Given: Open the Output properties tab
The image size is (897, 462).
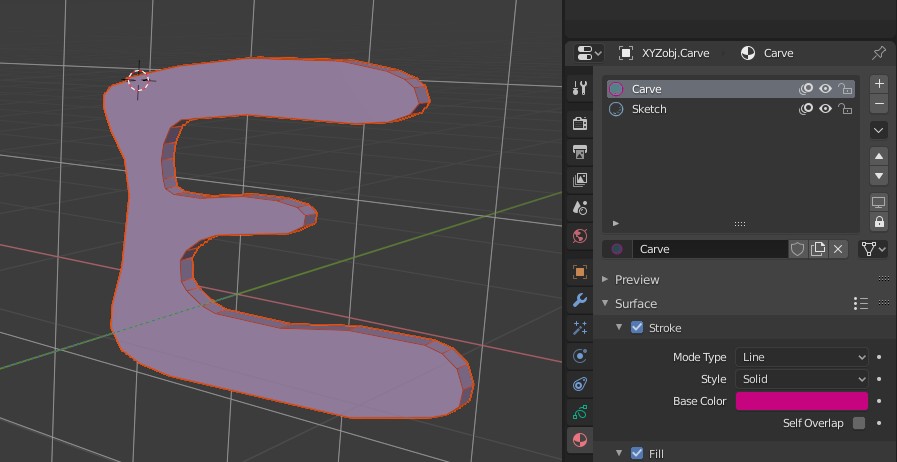Looking at the screenshot, I should click(x=579, y=152).
